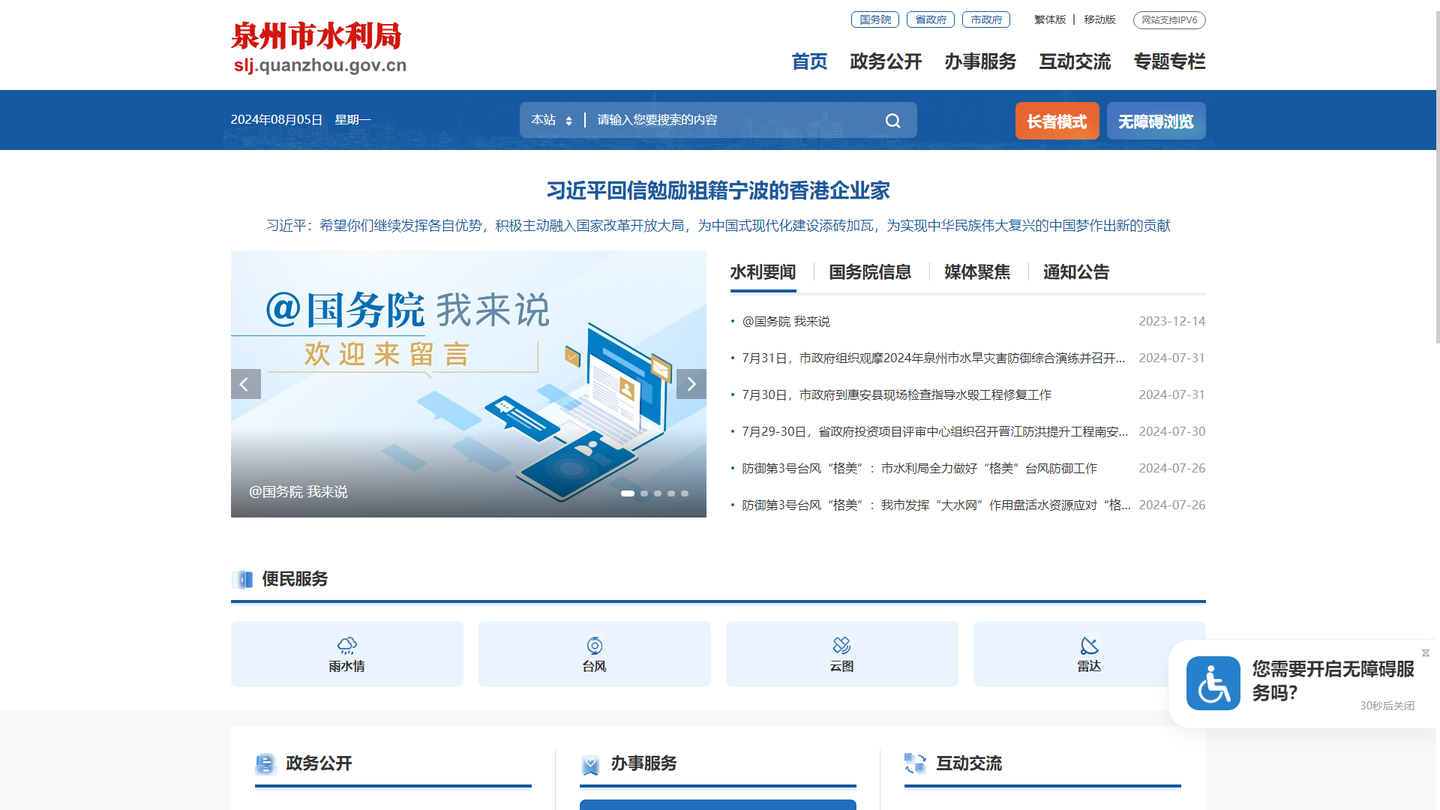Screen dimensions: 1440x810
Task: Click the search content input field
Action: (x=732, y=120)
